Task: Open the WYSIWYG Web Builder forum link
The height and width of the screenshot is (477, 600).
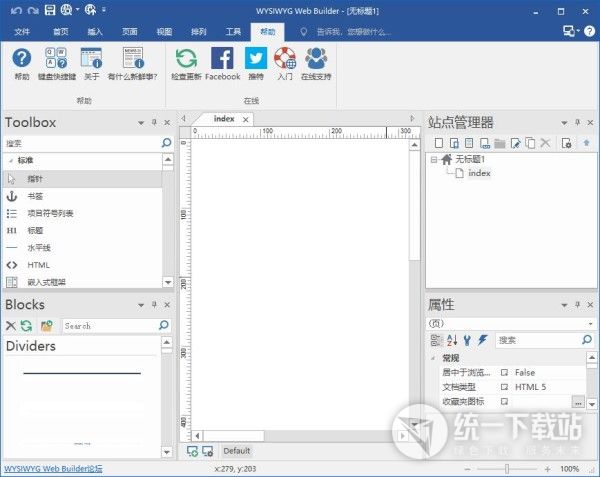Action: [53, 468]
